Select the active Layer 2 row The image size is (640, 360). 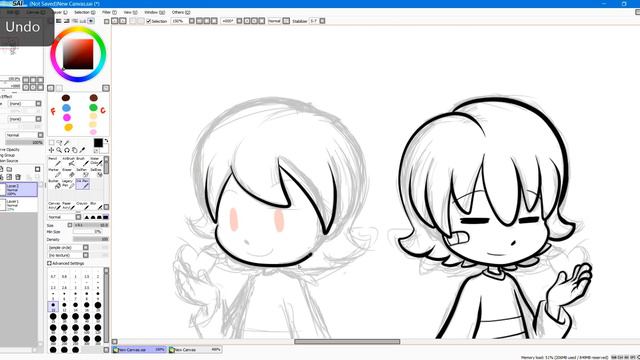tap(19, 189)
